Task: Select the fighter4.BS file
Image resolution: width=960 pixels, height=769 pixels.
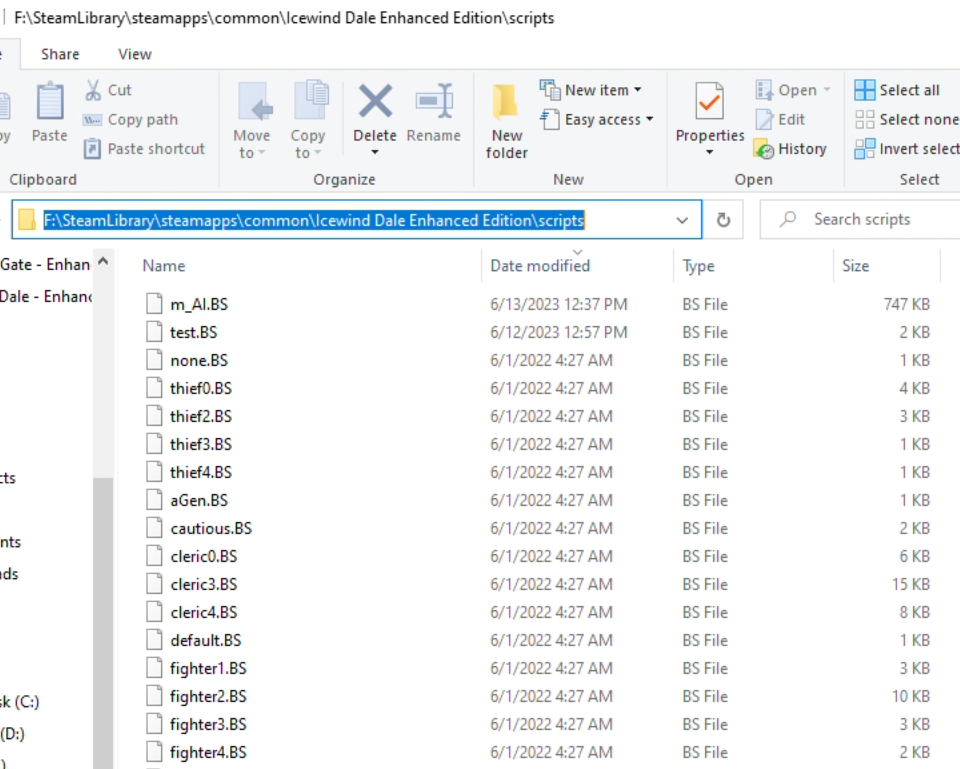Action: pyautogui.click(x=208, y=752)
